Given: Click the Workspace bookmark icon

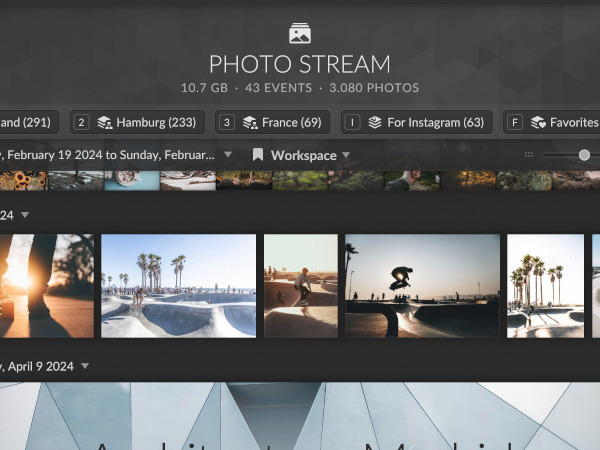Looking at the screenshot, I should [258, 155].
